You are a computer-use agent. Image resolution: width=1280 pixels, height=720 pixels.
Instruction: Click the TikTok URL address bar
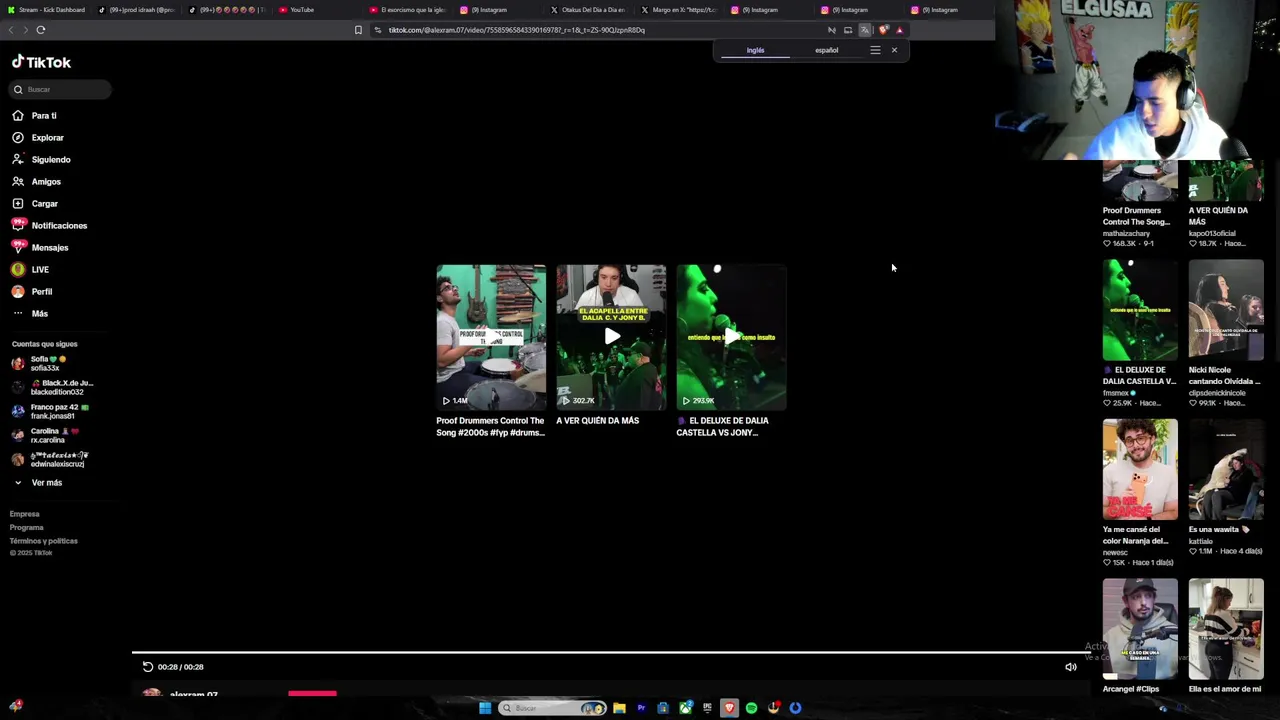pos(516,30)
